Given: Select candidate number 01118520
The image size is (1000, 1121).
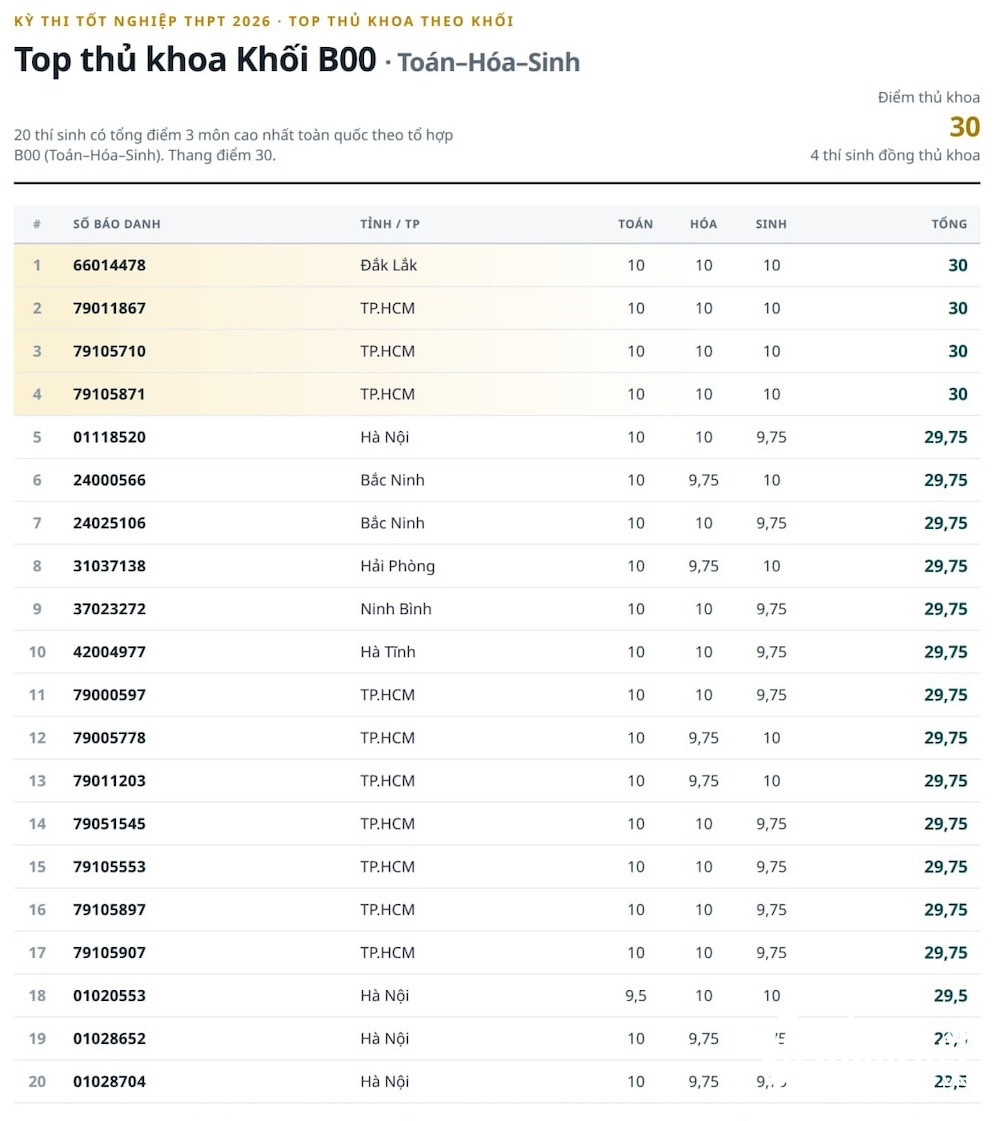Looking at the screenshot, I should click(x=109, y=437).
